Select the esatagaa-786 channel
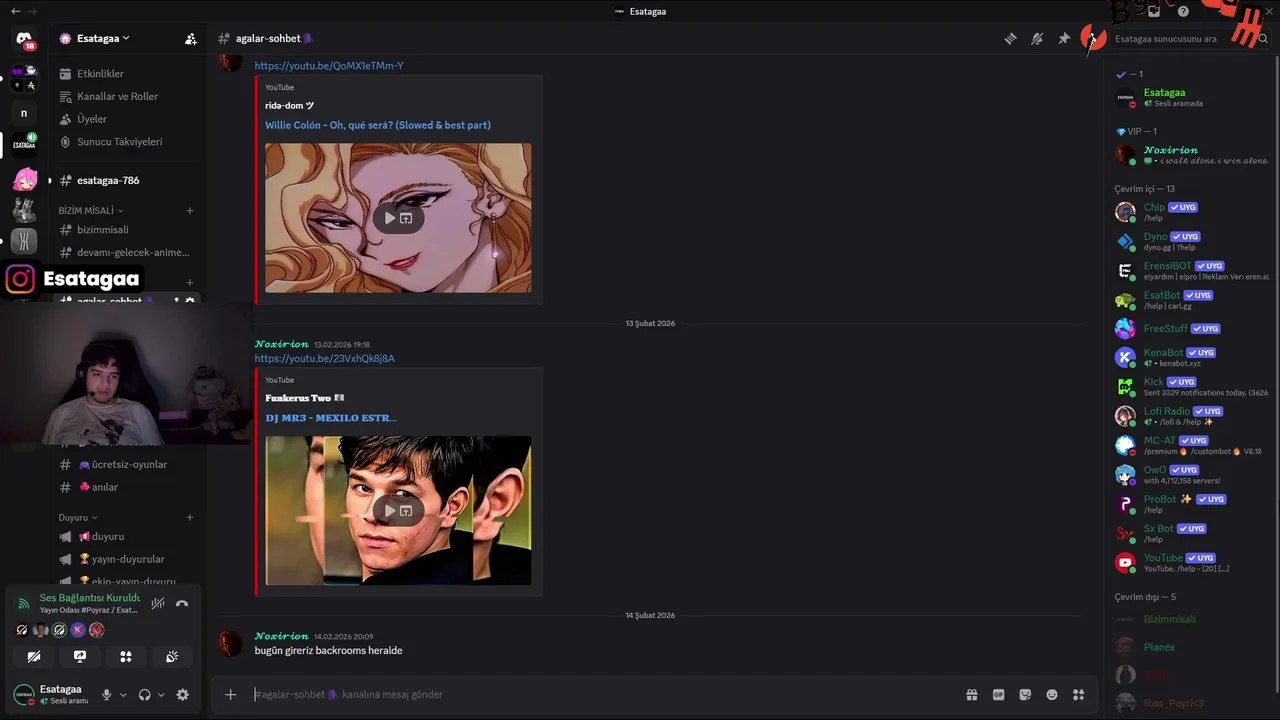The image size is (1280, 720). [x=126, y=181]
